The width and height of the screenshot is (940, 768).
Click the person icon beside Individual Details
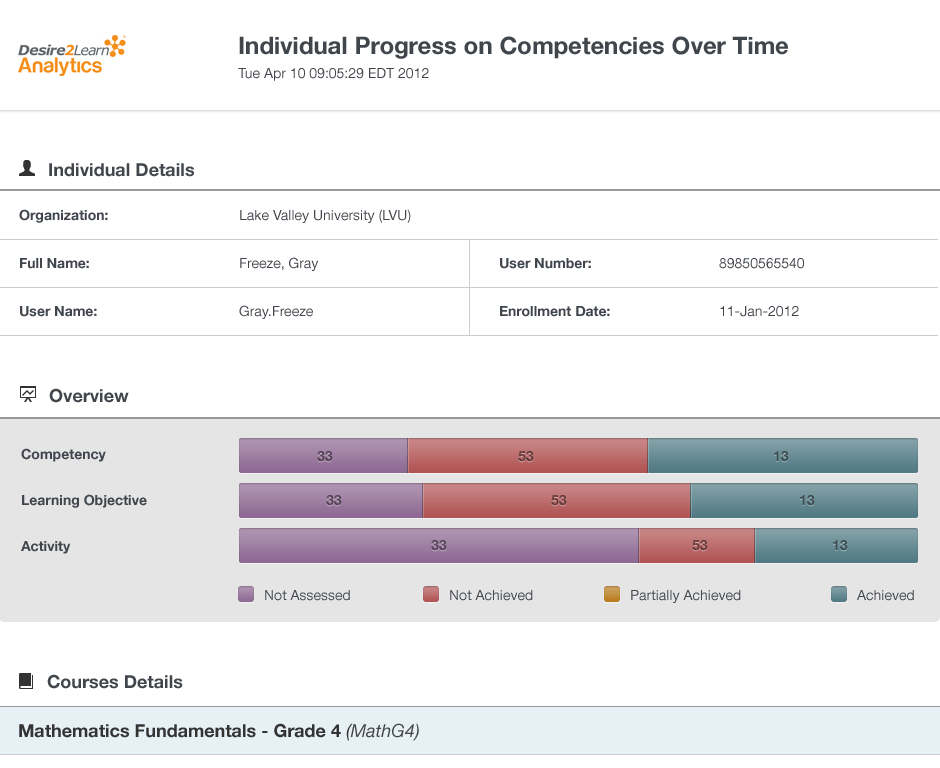point(28,169)
